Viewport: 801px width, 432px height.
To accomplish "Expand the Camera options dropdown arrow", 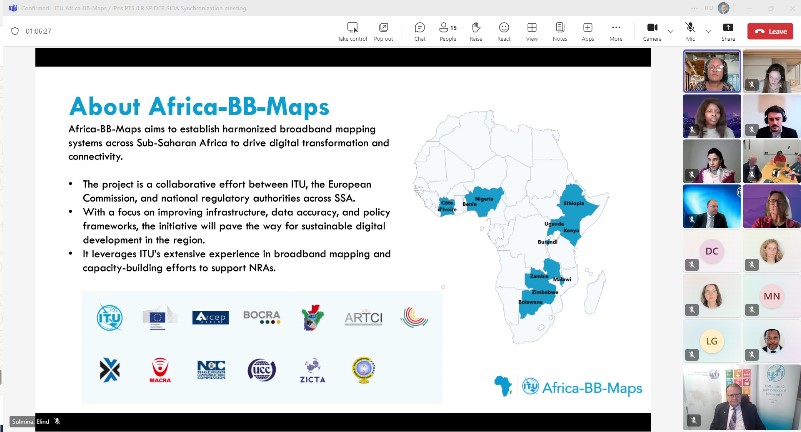I will point(670,31).
